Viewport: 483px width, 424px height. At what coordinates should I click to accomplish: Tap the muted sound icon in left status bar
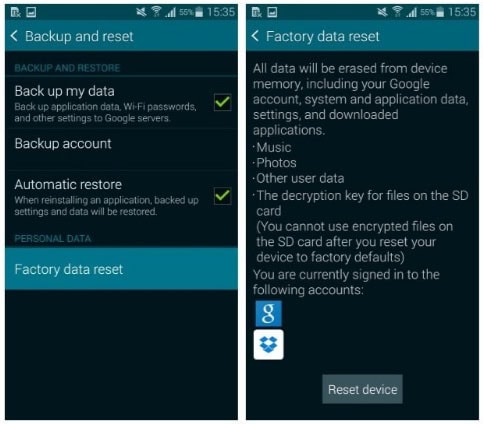pyautogui.click(x=141, y=12)
